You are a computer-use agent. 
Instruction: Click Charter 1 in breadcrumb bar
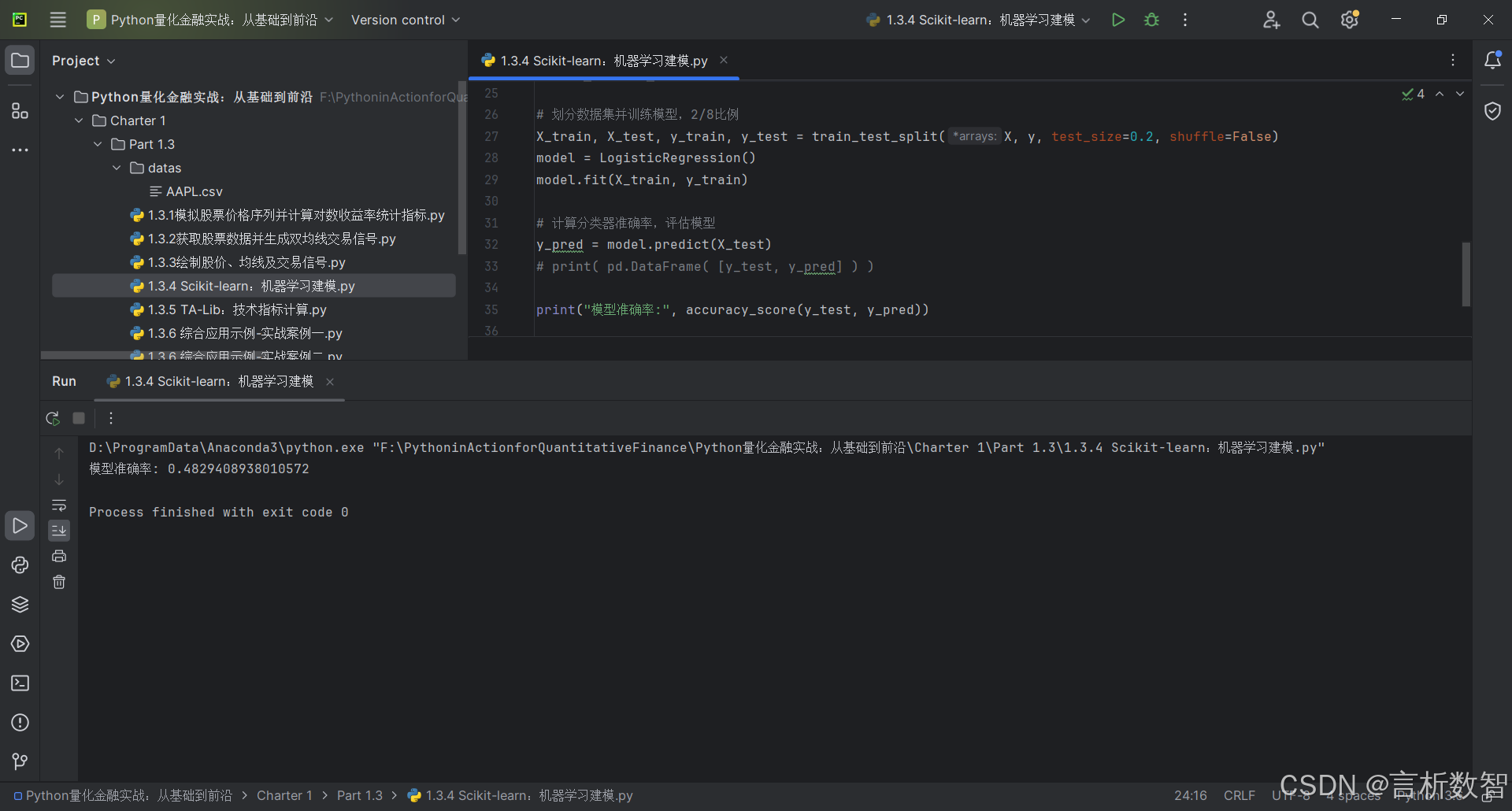coord(284,795)
